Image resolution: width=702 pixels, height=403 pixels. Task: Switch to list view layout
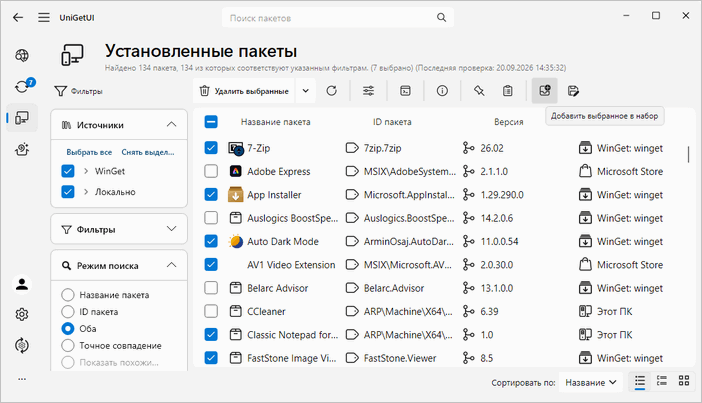point(640,381)
